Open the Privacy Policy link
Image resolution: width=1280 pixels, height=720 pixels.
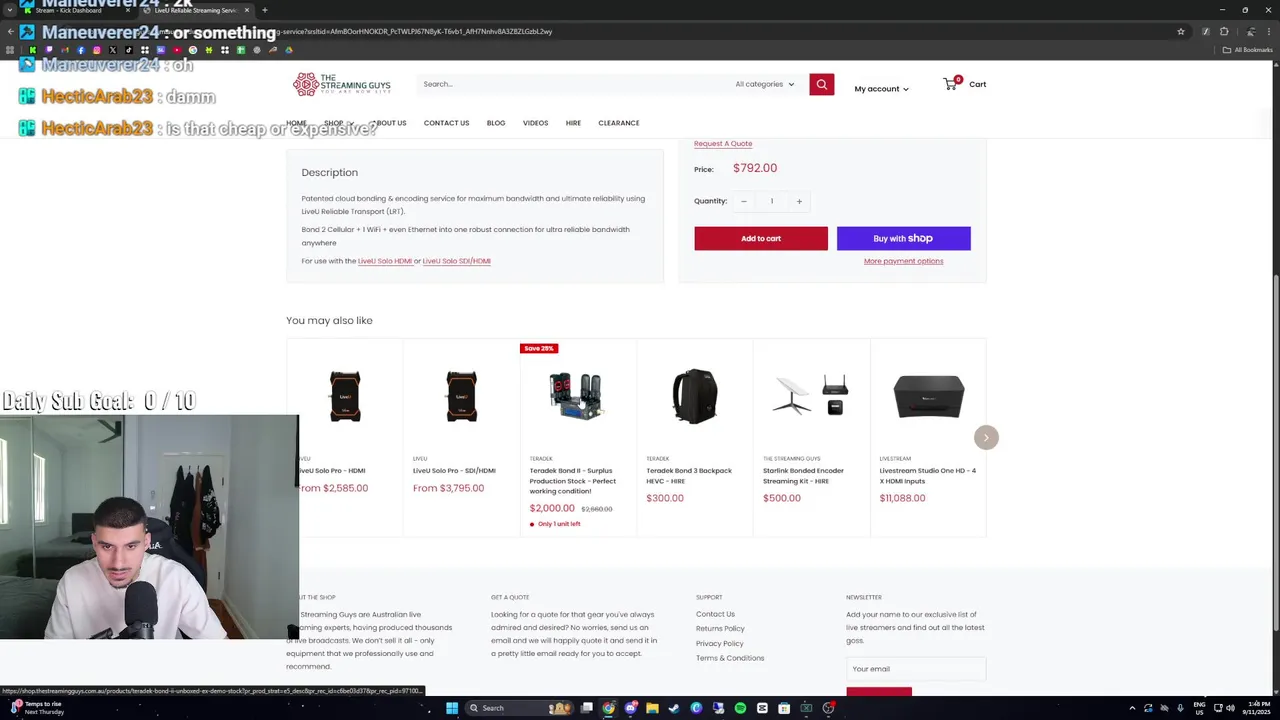(719, 643)
